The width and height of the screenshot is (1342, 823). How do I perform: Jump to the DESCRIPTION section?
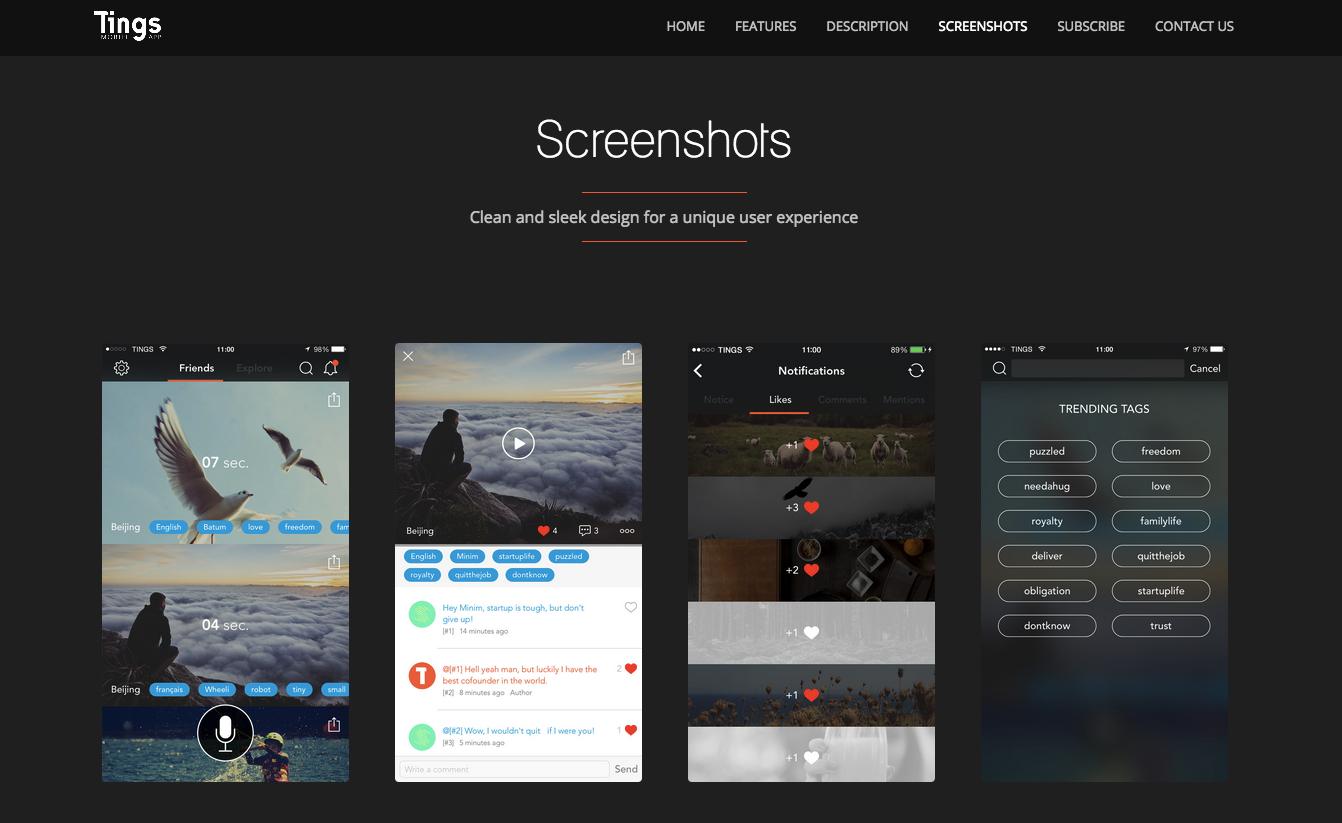point(867,26)
